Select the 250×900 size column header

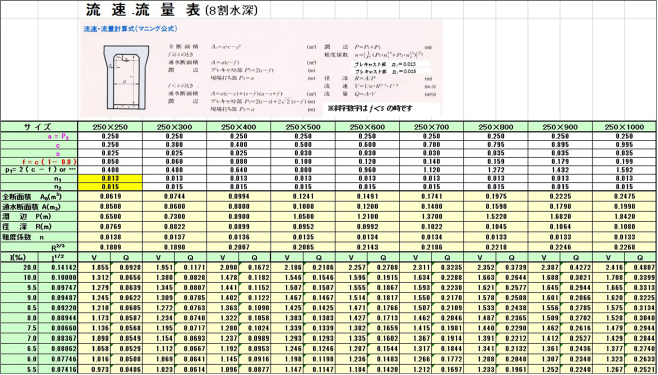click(560, 127)
